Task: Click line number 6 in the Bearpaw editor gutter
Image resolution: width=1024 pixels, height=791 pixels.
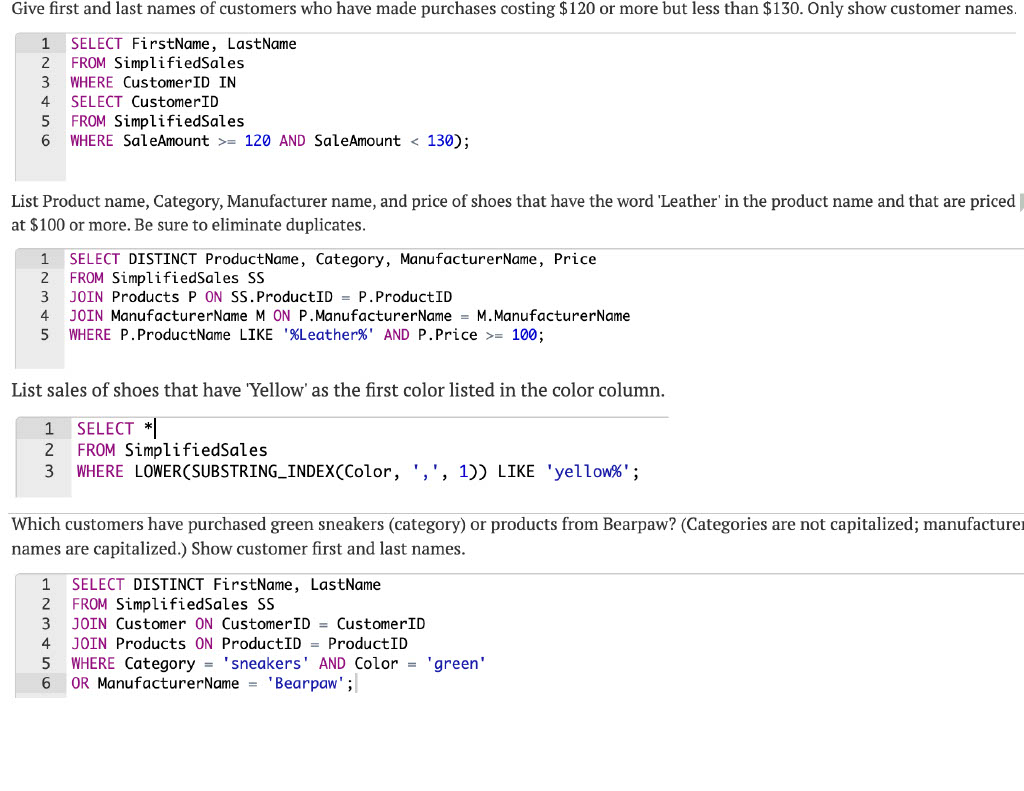Action: coord(46,683)
